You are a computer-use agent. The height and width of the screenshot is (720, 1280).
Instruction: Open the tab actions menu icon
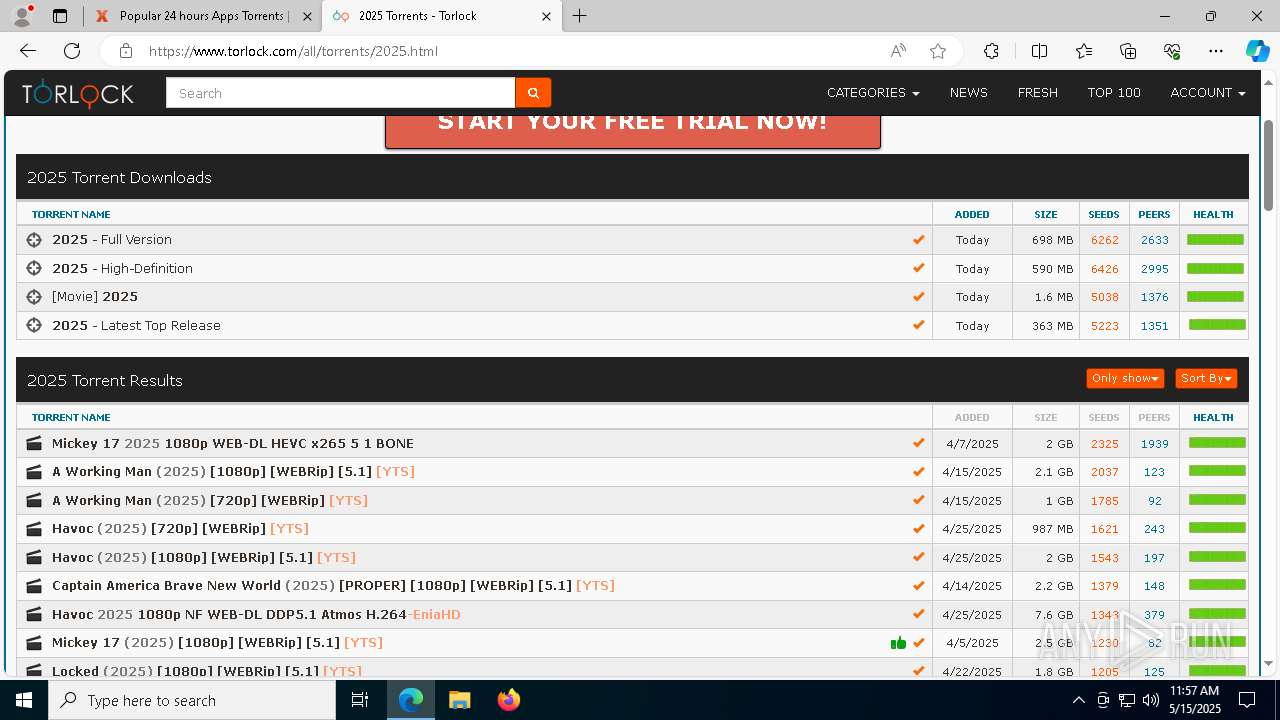[60, 16]
